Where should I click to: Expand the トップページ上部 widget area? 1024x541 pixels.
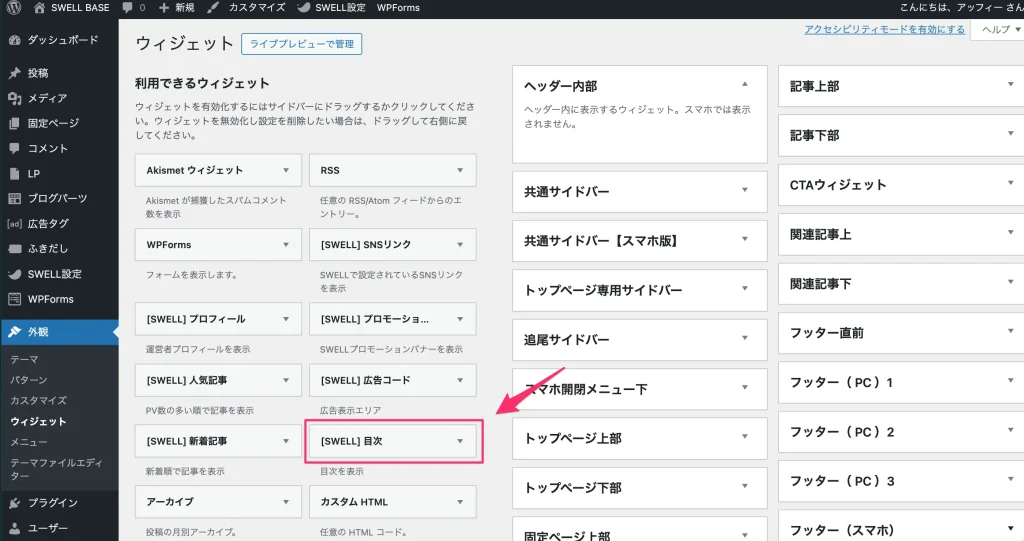744,437
